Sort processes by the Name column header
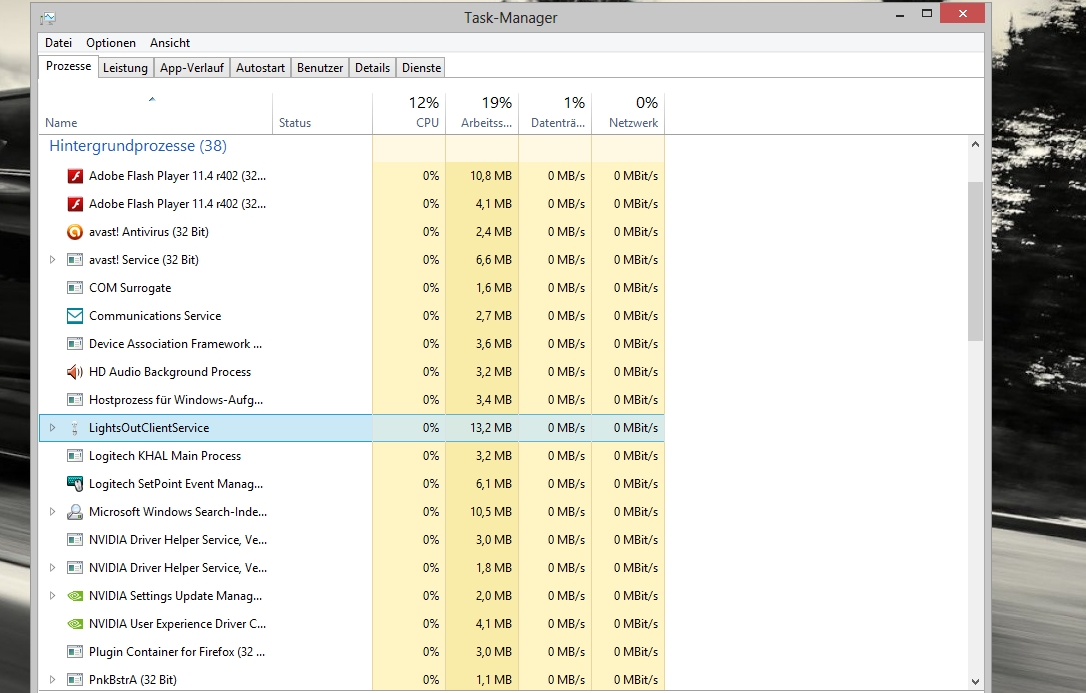The height and width of the screenshot is (693, 1086). coord(155,113)
